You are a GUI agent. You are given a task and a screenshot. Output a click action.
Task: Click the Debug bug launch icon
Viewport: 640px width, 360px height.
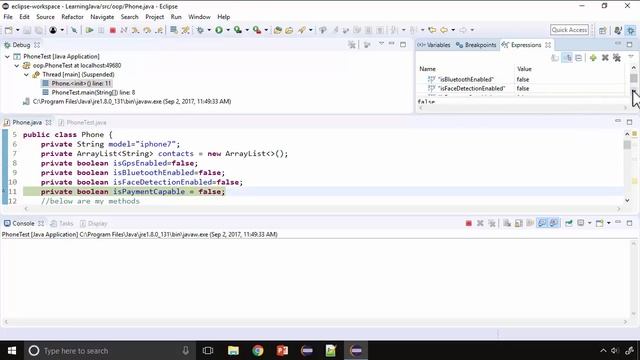coord(200,30)
